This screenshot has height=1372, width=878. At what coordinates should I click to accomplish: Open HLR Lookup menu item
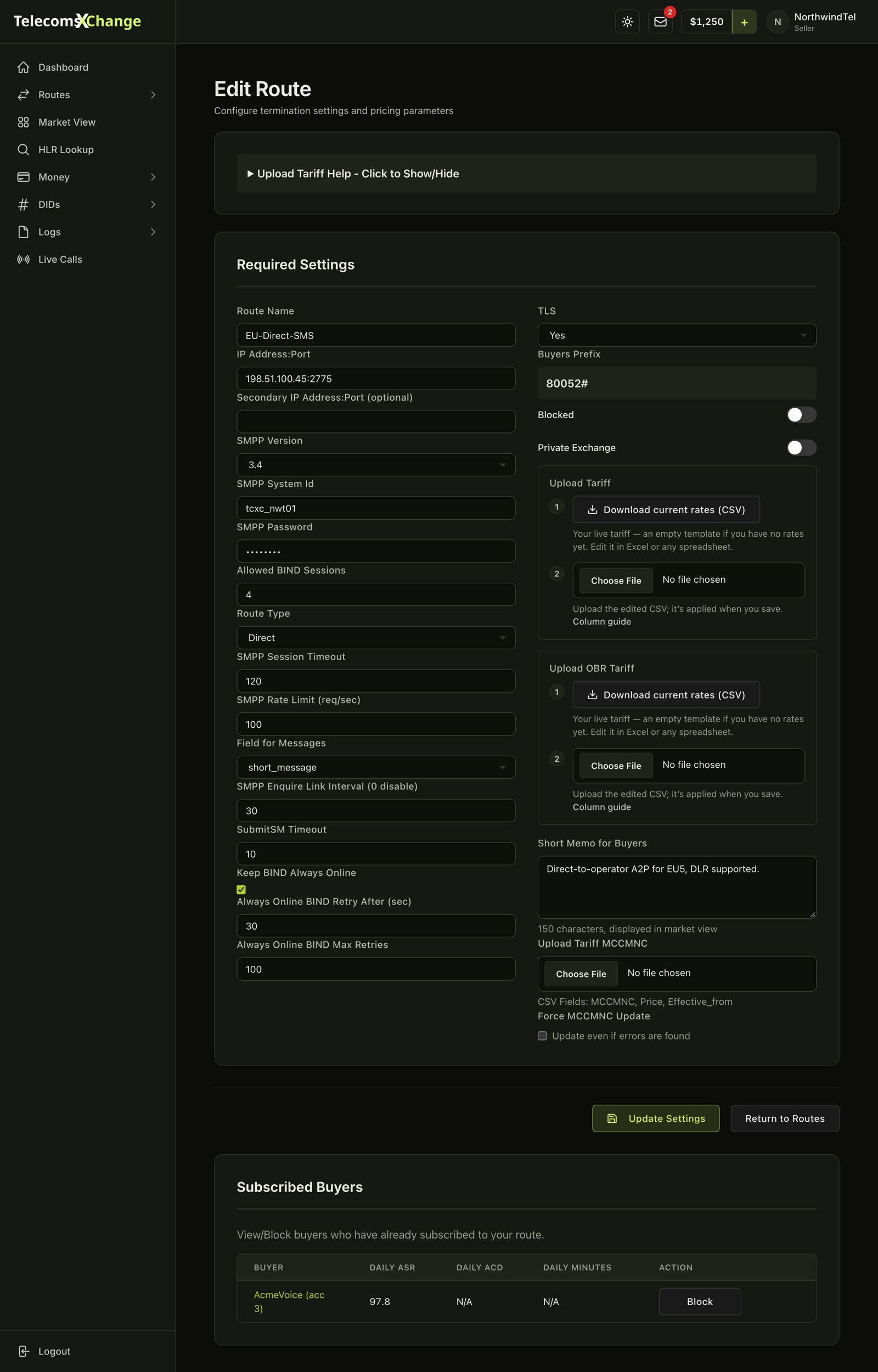66,149
